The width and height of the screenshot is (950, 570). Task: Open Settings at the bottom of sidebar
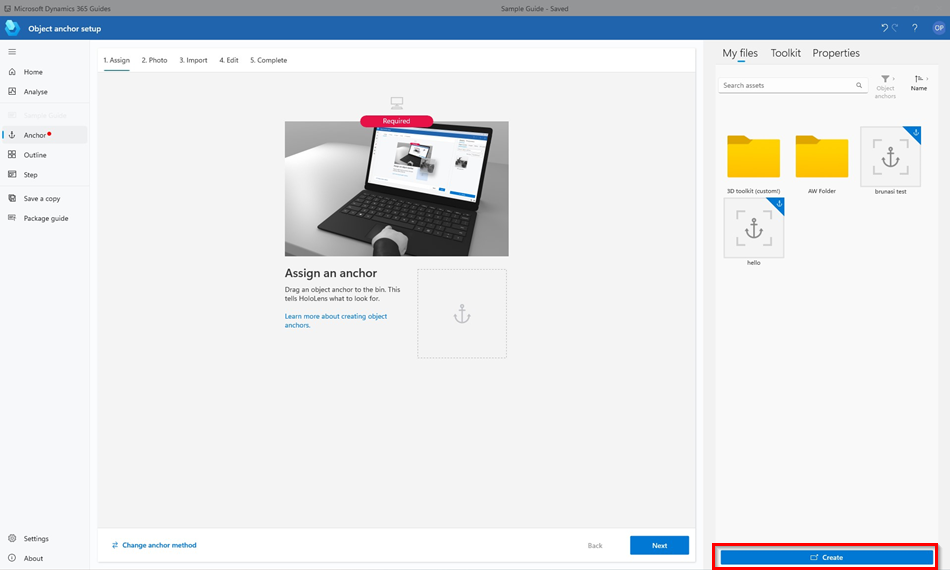(x=36, y=539)
